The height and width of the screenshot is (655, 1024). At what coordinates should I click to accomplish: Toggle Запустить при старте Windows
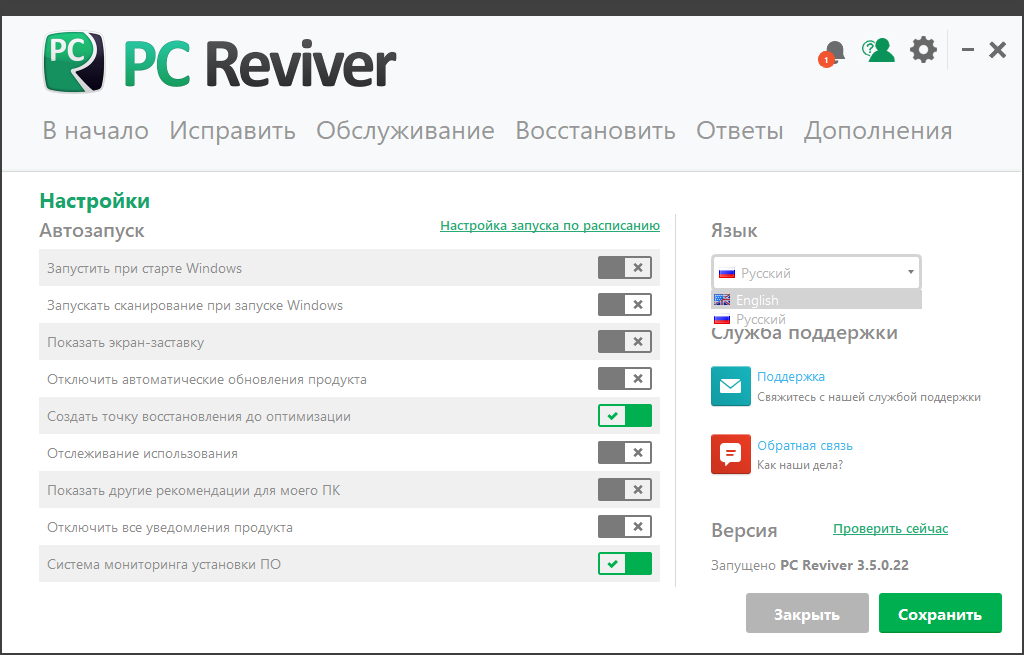[625, 268]
